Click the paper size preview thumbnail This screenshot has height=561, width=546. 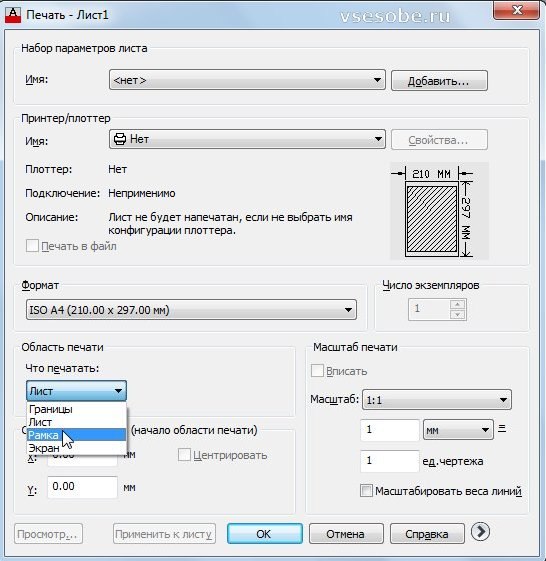(x=439, y=211)
